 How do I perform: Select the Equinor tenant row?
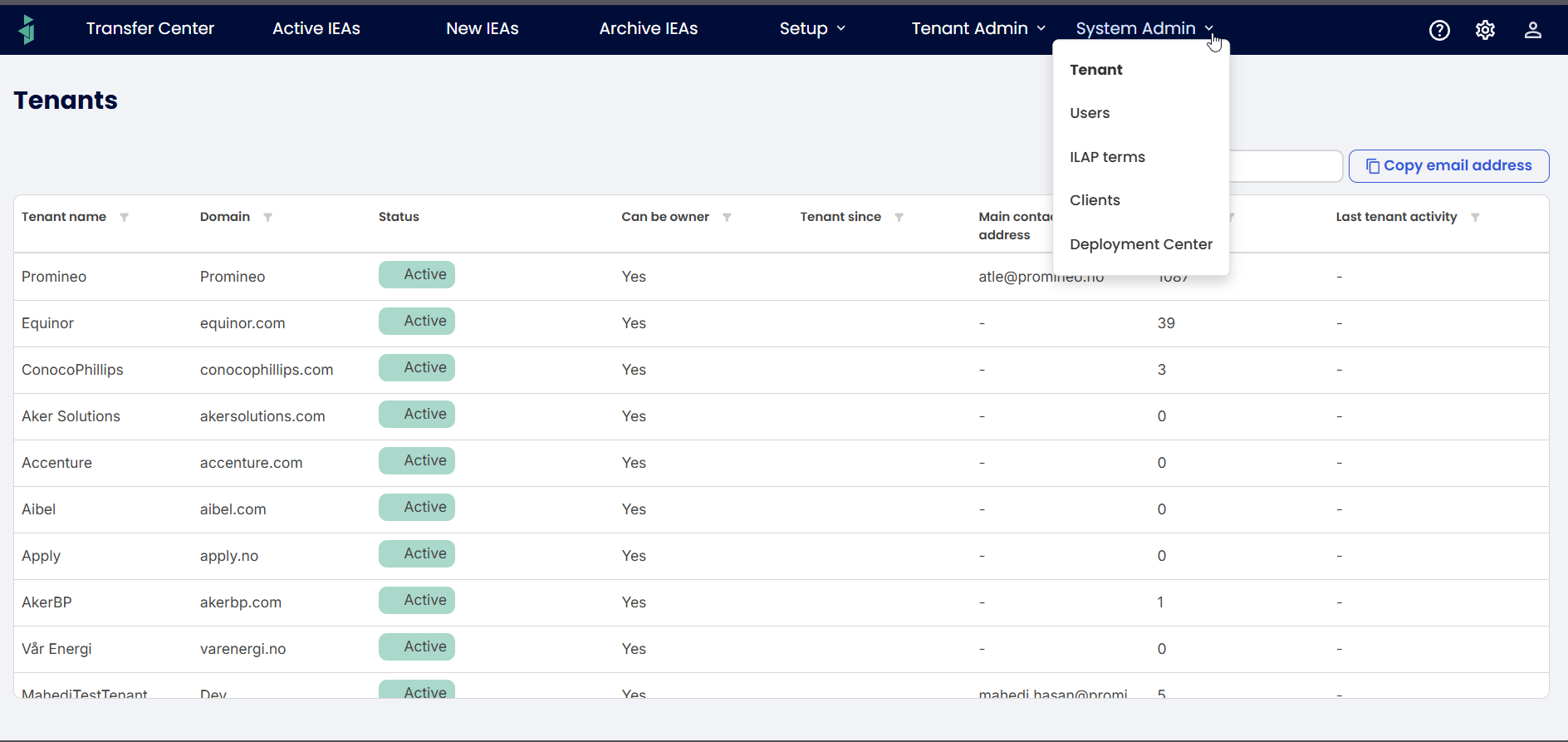point(781,323)
